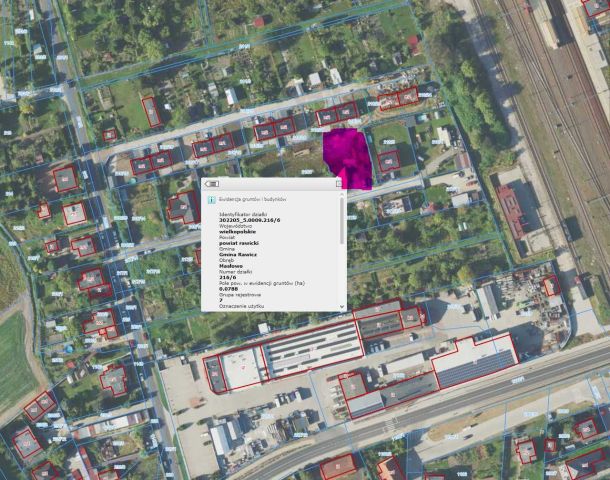The image size is (610, 480).
Task: Click the magenta highlighted parcel on map
Action: 348,156
